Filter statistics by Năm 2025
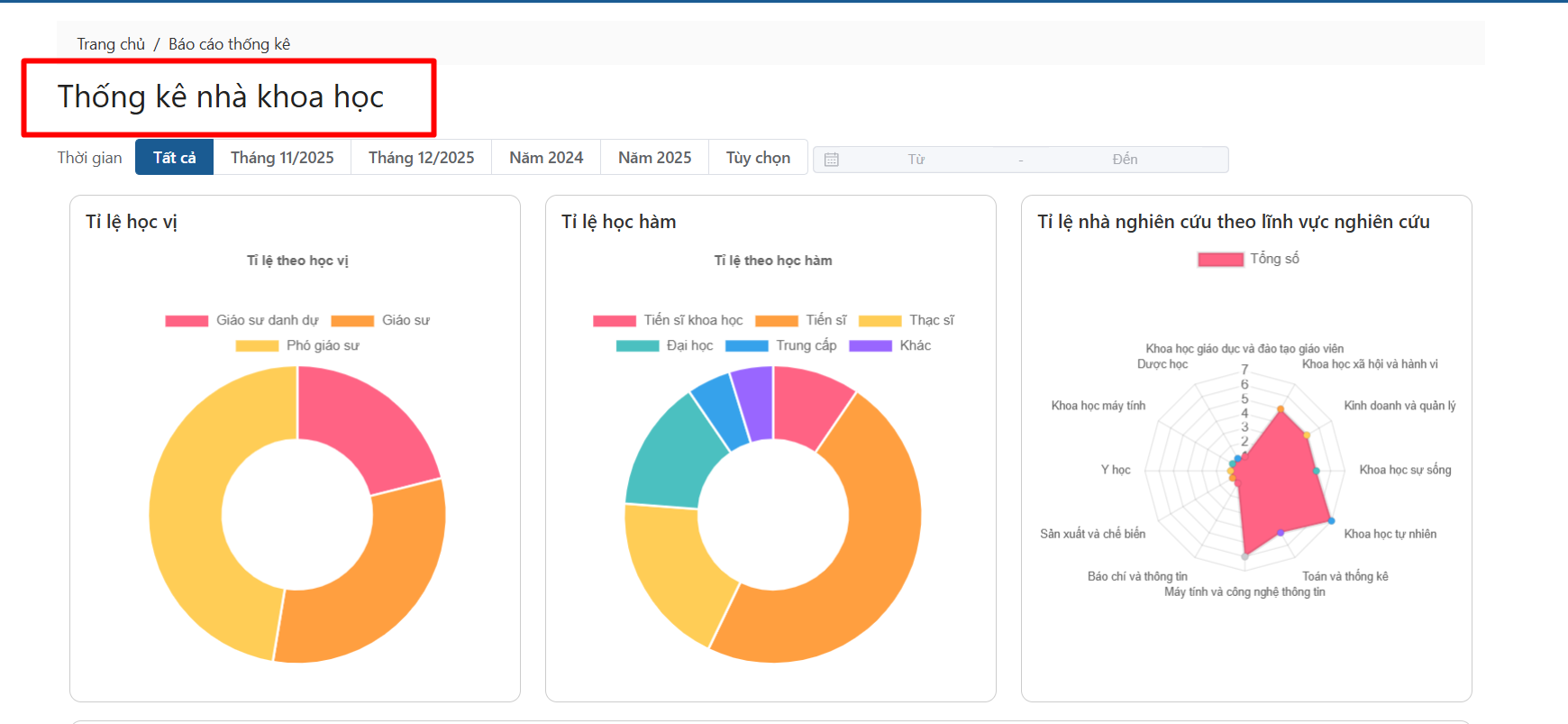 click(654, 158)
